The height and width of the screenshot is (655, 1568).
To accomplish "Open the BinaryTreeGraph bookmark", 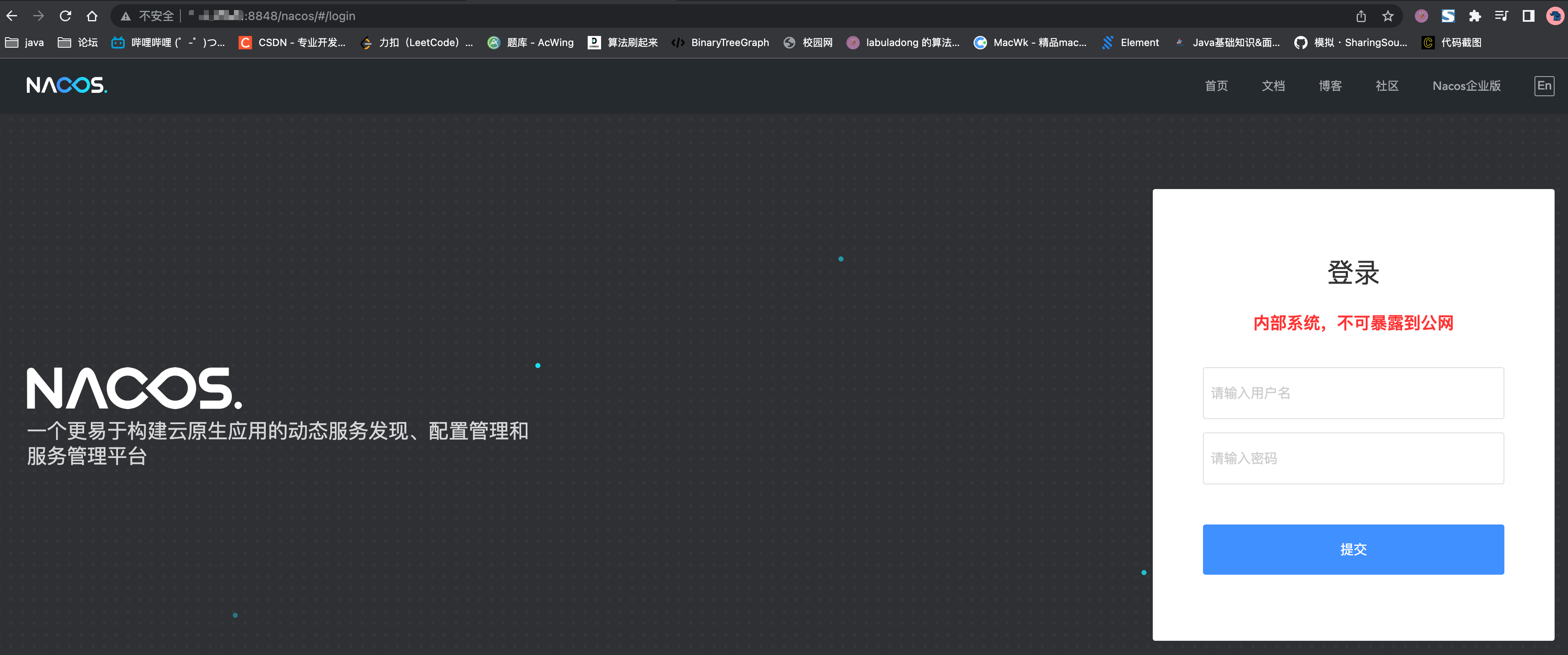I will (720, 43).
